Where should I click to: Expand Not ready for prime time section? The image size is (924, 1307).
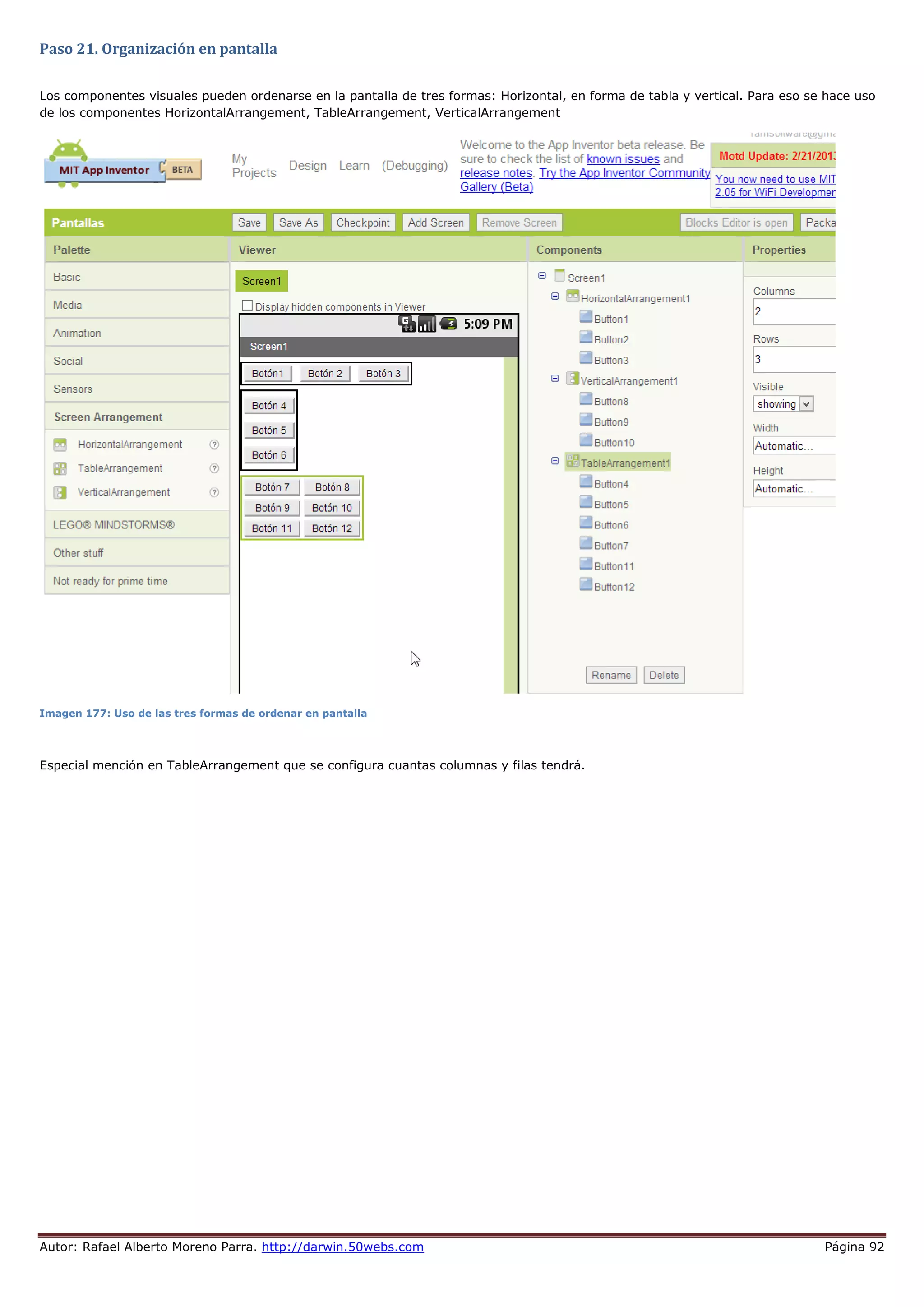137,581
